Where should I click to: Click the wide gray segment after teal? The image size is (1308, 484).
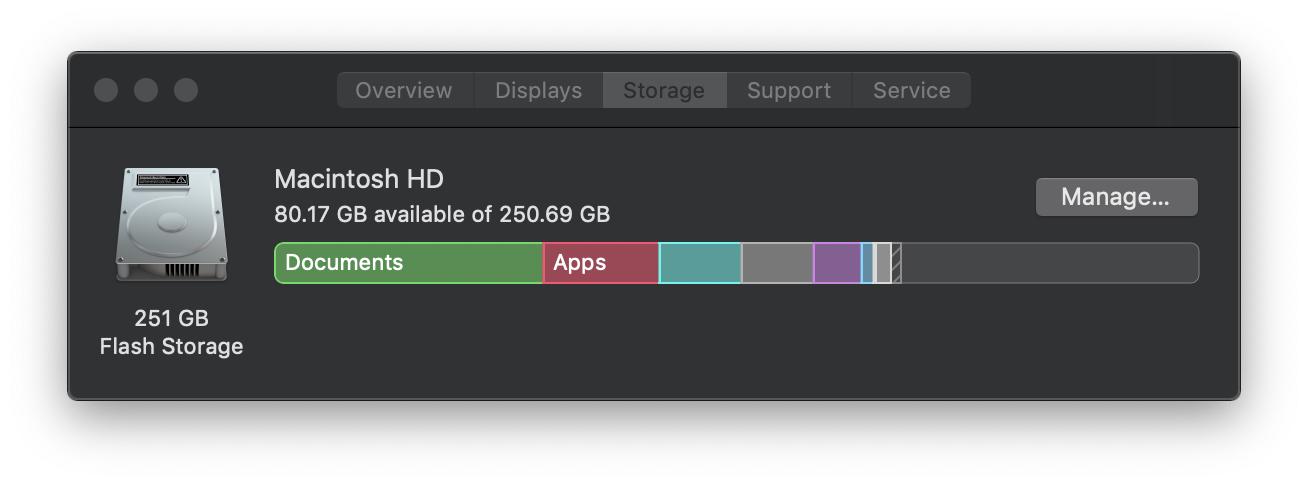pos(777,263)
